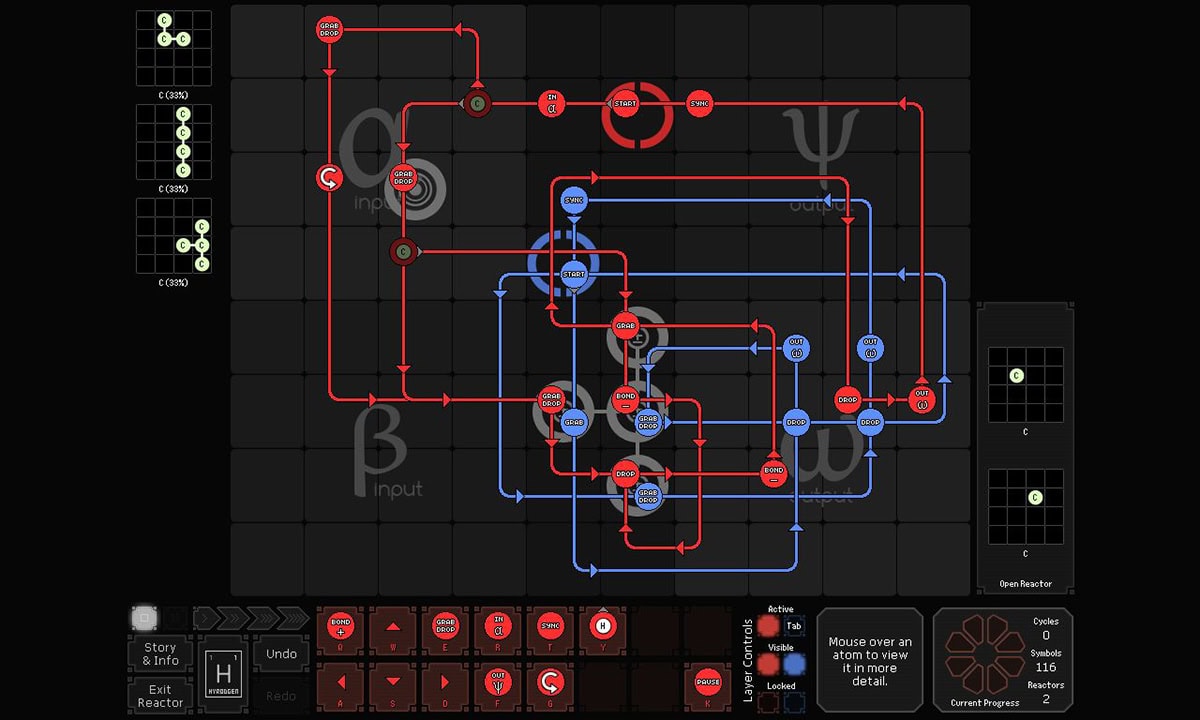
Task: Click the Exit Reactor button
Action: tap(160, 695)
